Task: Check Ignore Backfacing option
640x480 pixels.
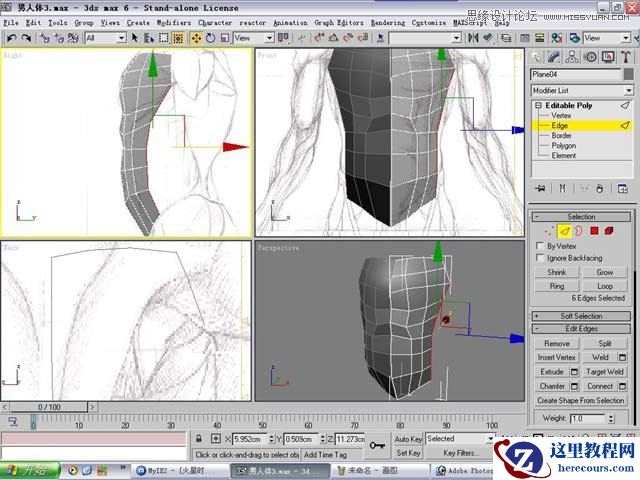Action: pyautogui.click(x=540, y=258)
